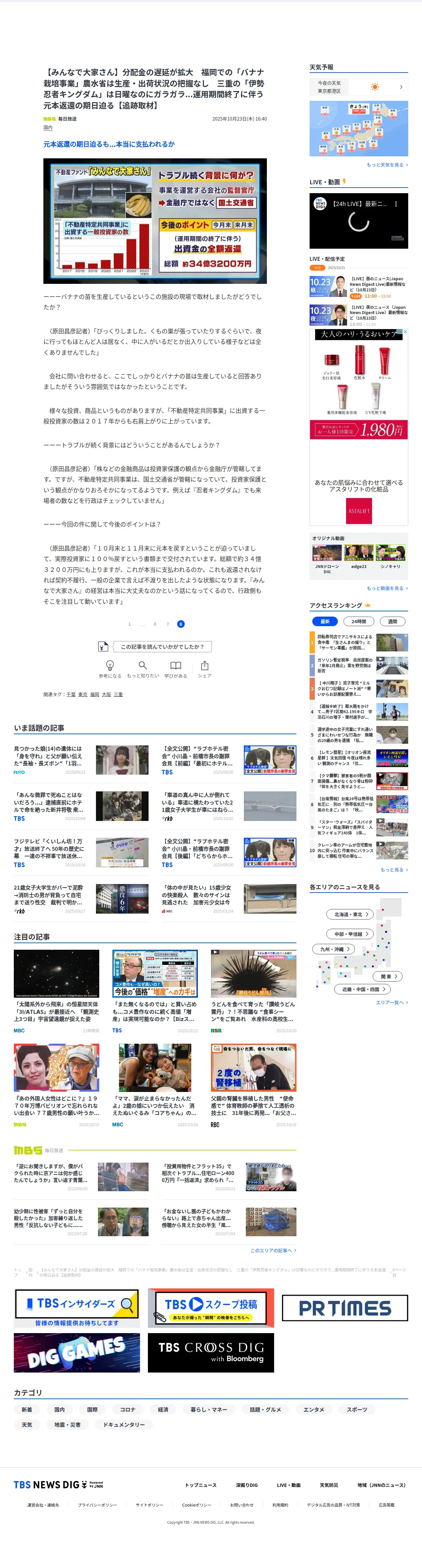Open the スポーツ category chip

coord(357,1410)
